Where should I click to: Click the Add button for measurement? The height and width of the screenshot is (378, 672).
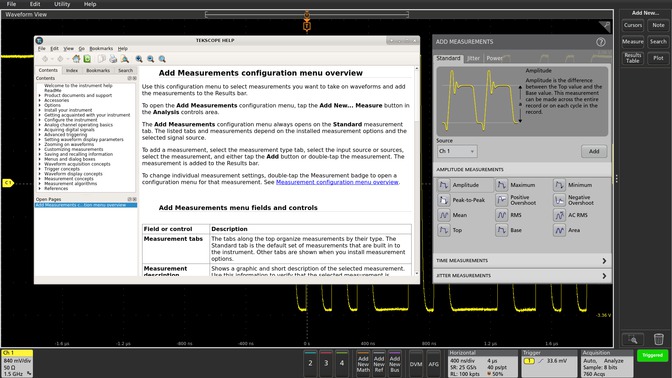click(594, 151)
